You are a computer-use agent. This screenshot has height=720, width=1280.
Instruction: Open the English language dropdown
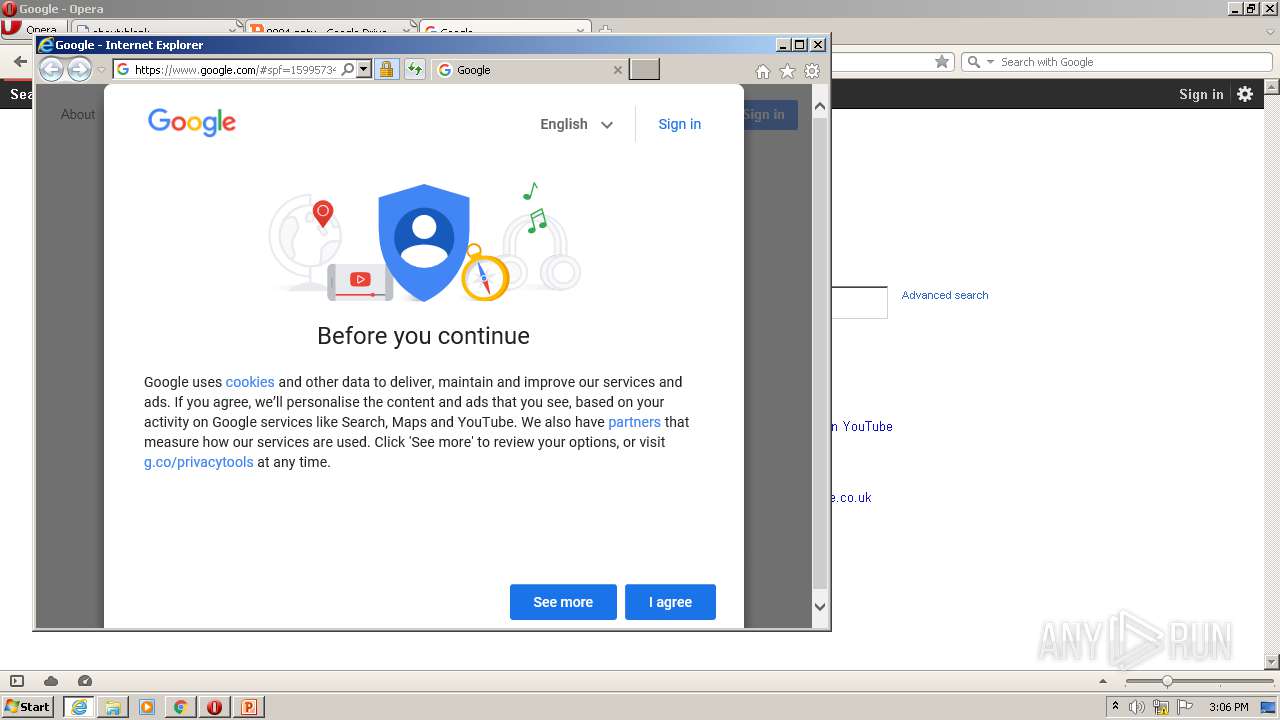pos(577,124)
